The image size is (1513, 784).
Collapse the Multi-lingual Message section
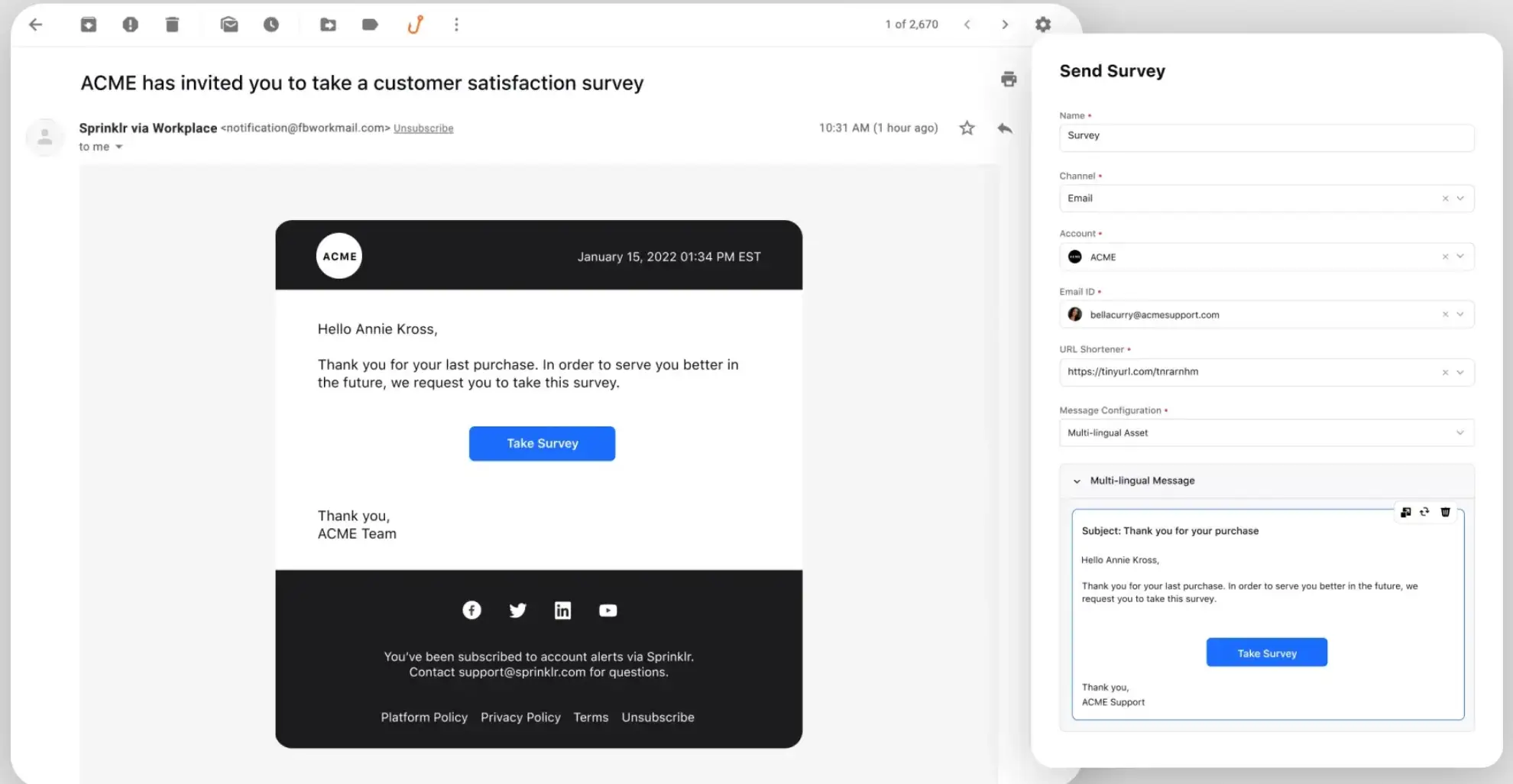pyautogui.click(x=1077, y=481)
